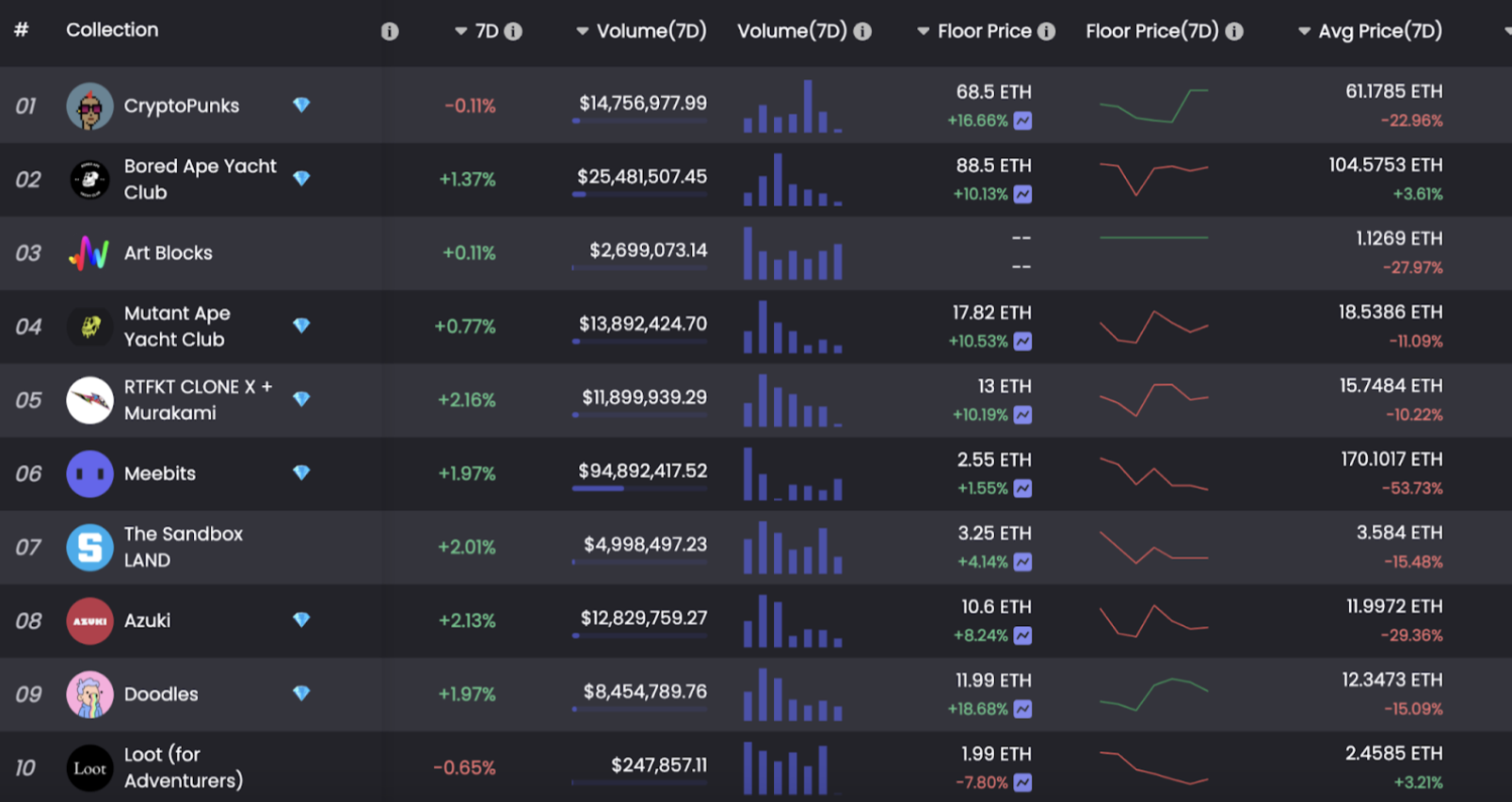Click the avg price 1.1269 ETH
This screenshot has width=1512, height=802.
[1399, 238]
